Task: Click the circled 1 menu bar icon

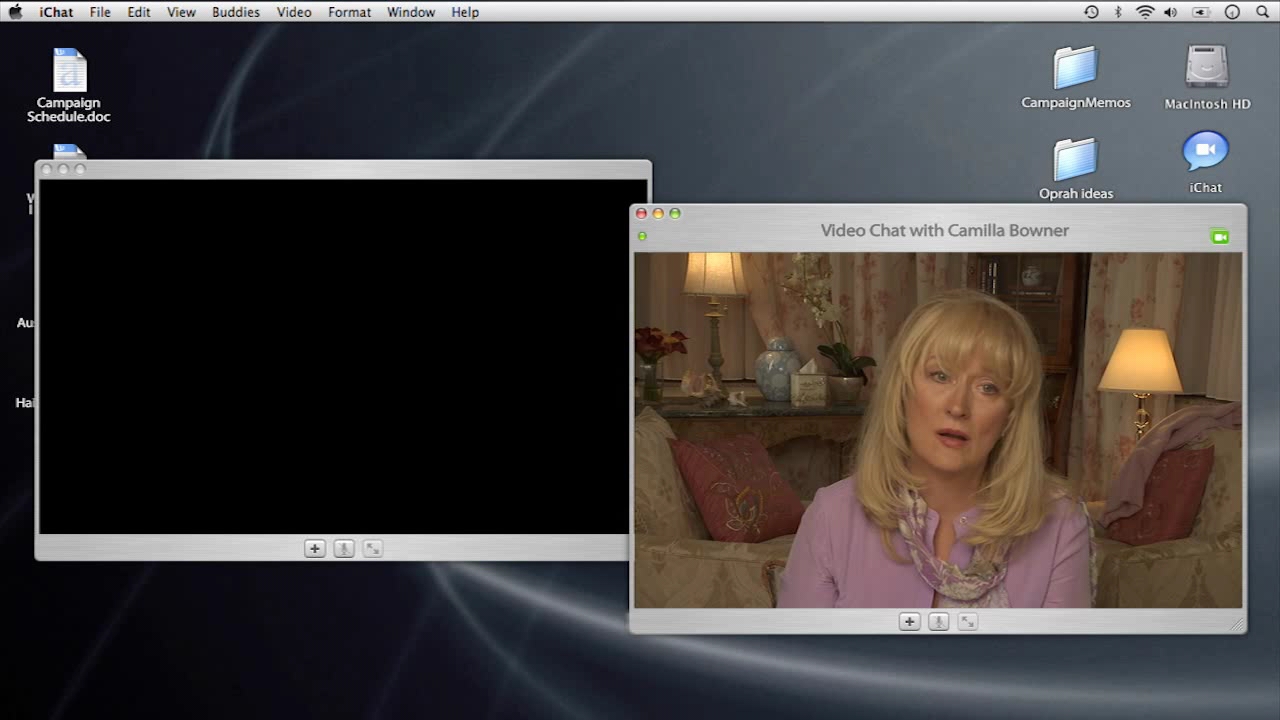Action: 1232,12
